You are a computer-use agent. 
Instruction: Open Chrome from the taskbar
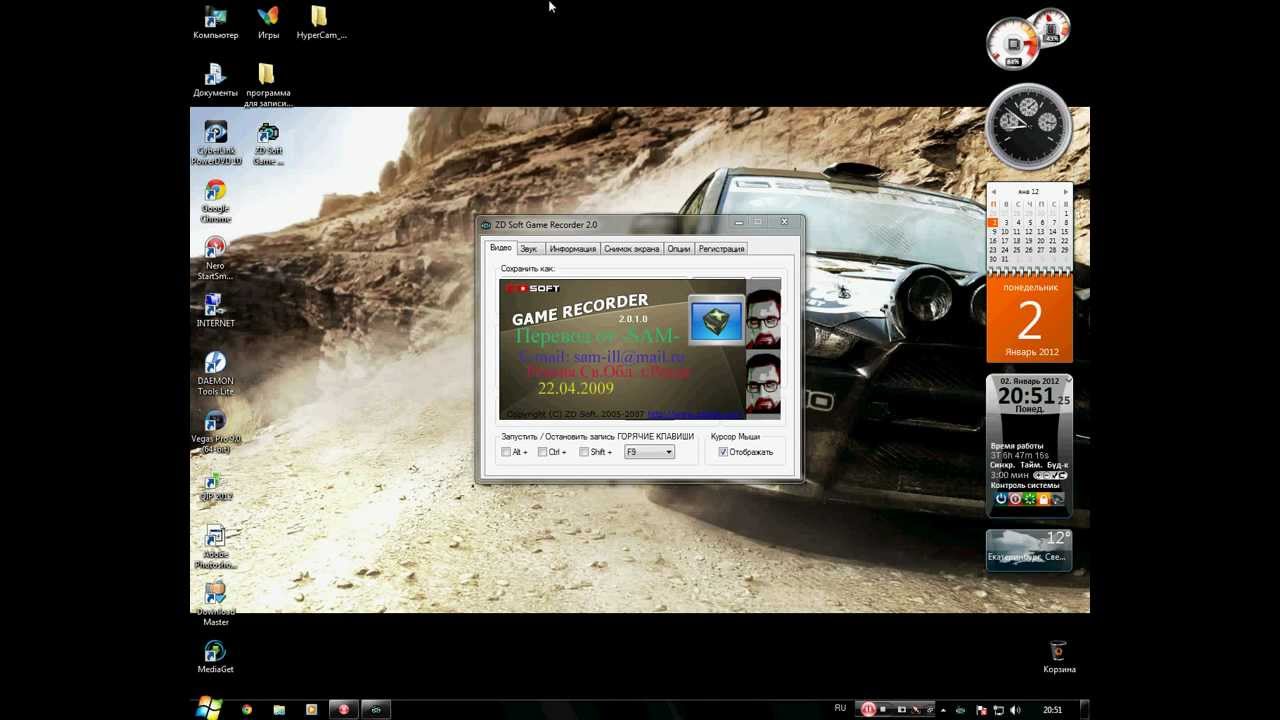(x=247, y=710)
